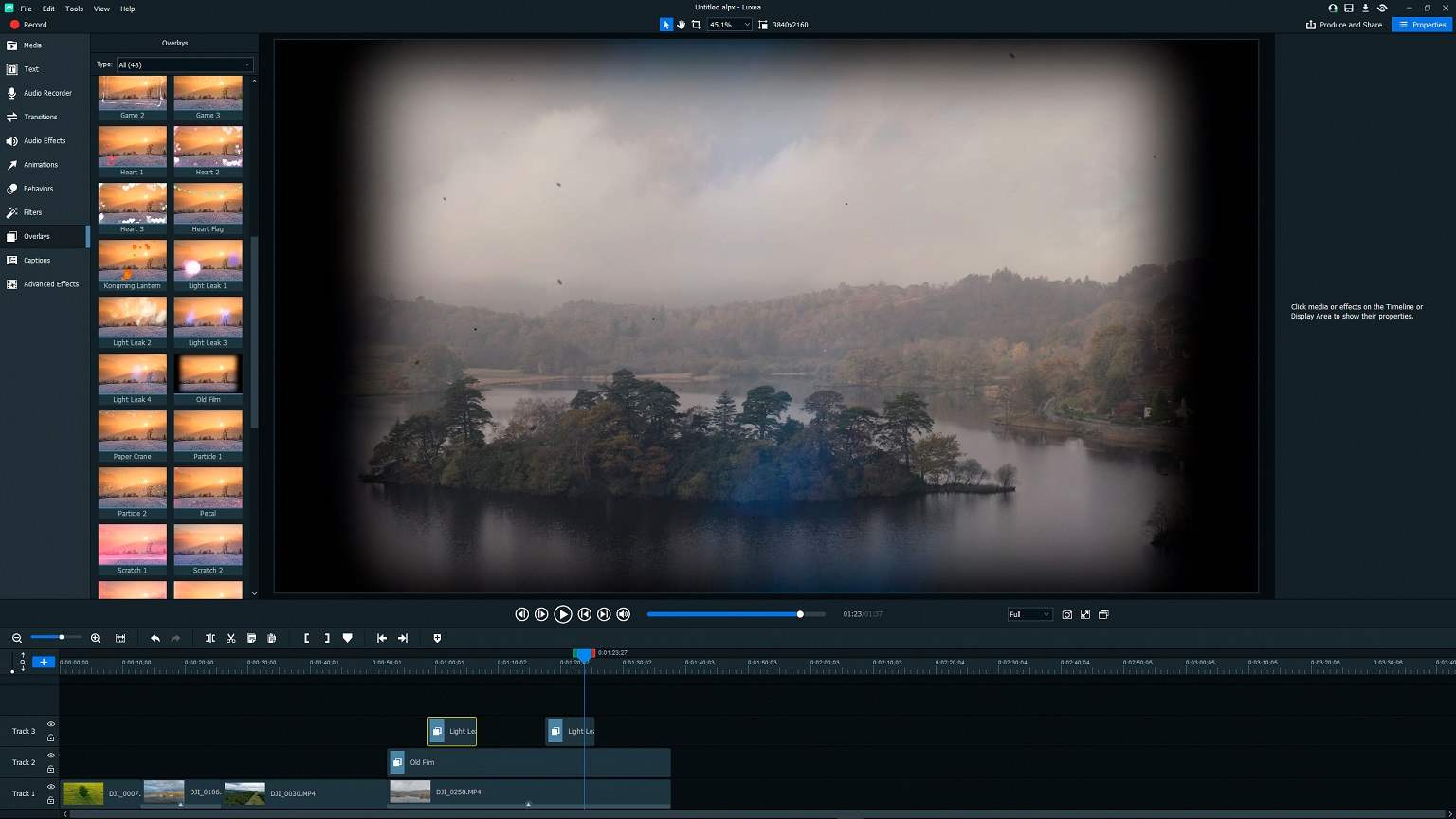Expand the 45.1% zoom level dropdown
The height and width of the screenshot is (819, 1456).
tap(746, 25)
